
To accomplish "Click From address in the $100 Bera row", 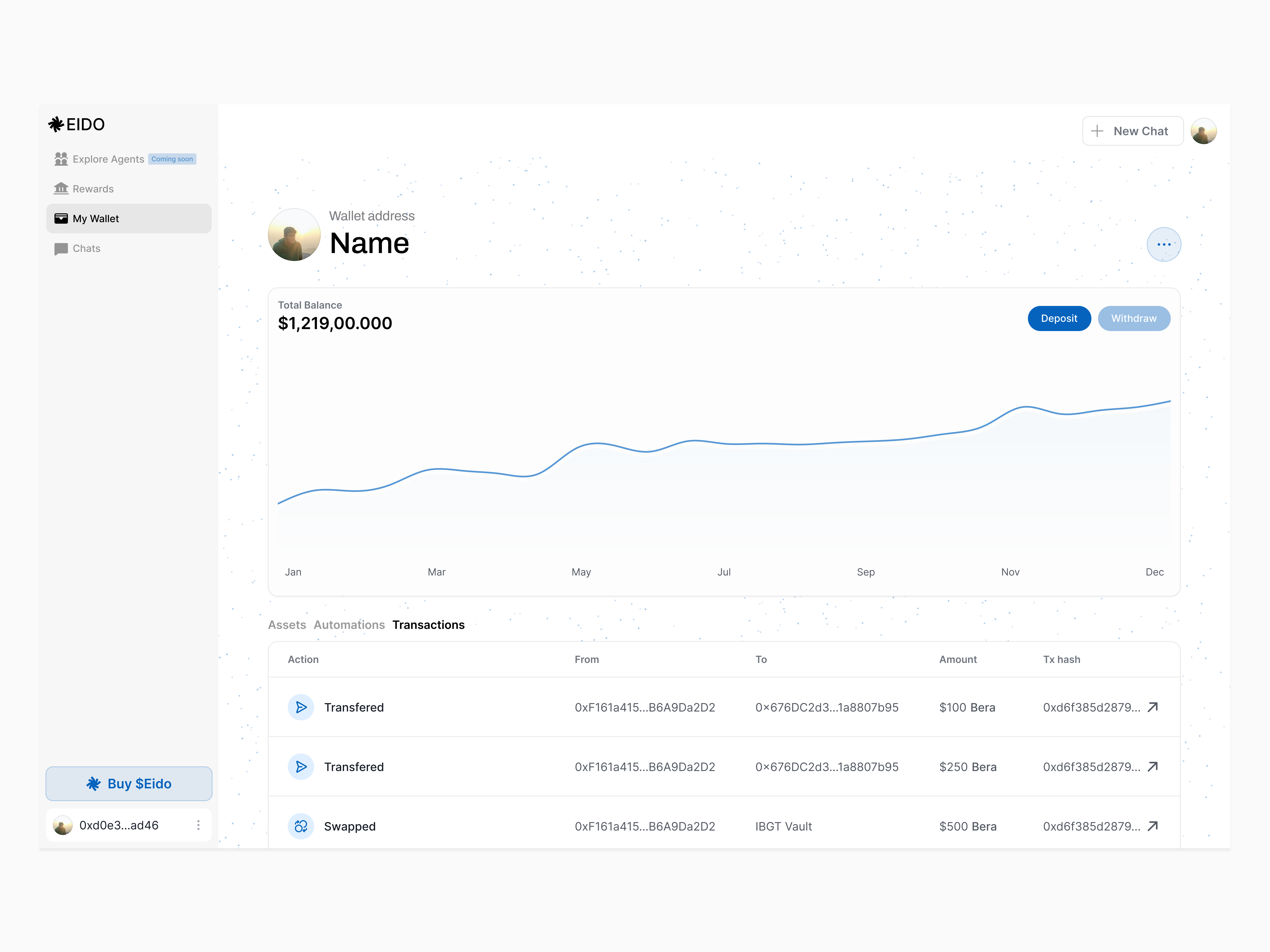I will (x=645, y=708).
